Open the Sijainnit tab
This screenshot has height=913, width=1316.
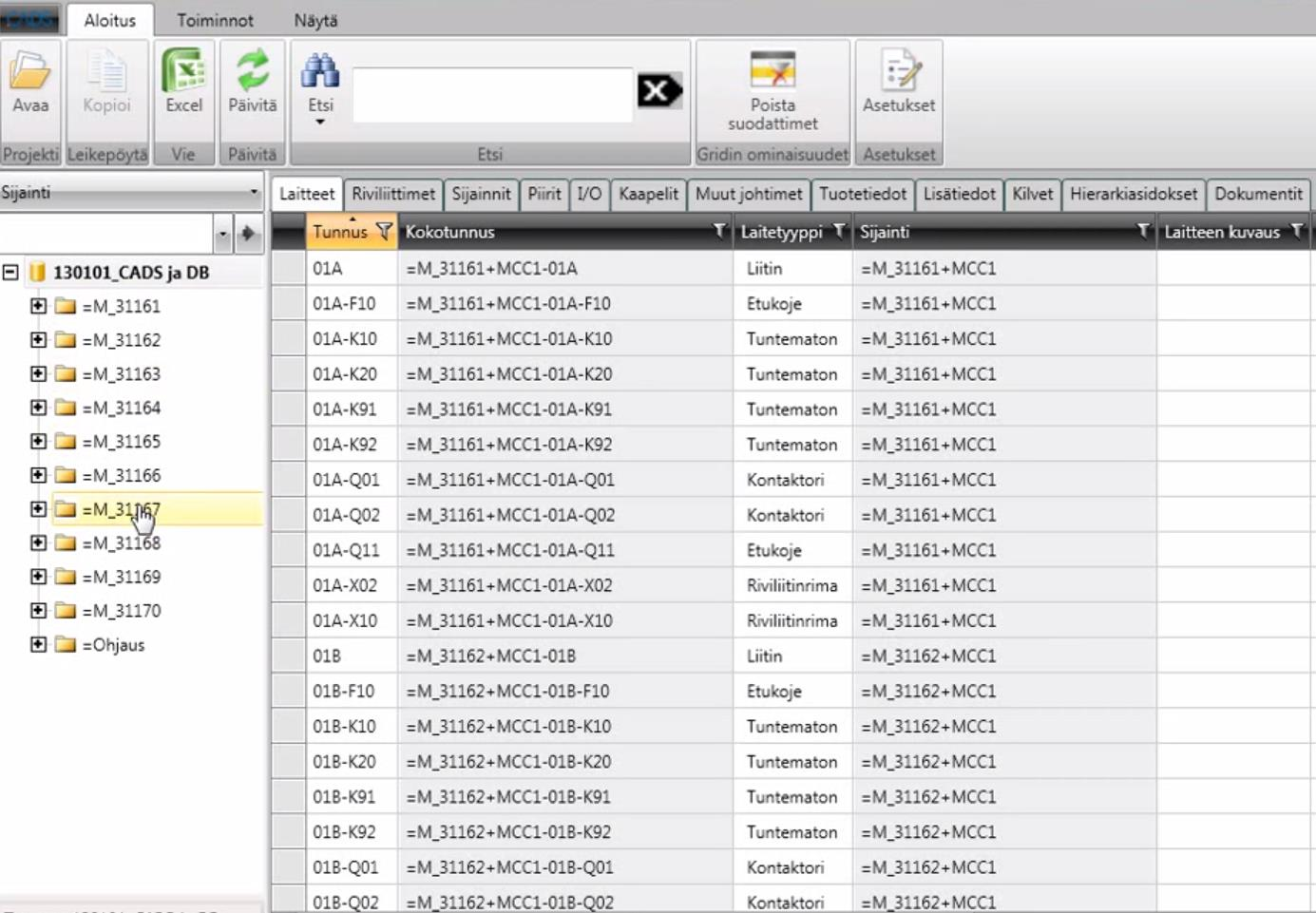click(481, 194)
